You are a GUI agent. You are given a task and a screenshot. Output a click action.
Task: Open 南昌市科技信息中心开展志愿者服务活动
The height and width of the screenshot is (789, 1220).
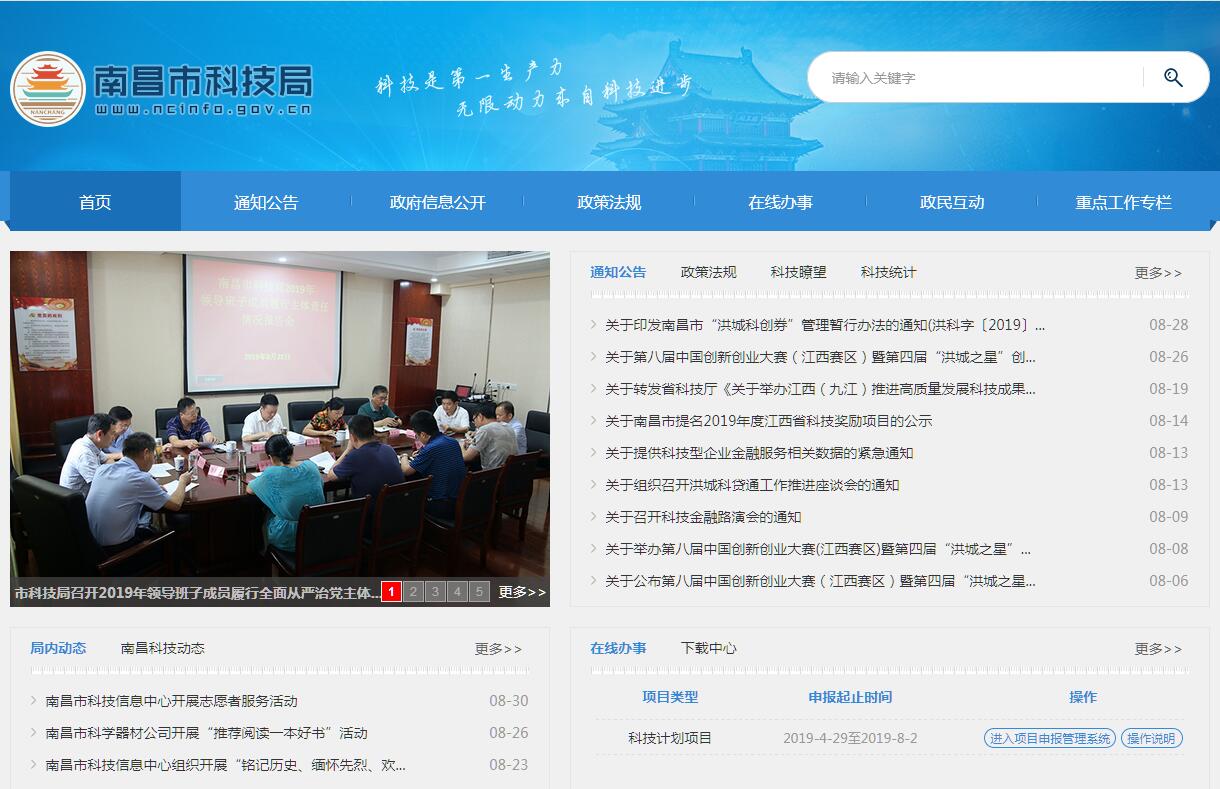[x=172, y=701]
